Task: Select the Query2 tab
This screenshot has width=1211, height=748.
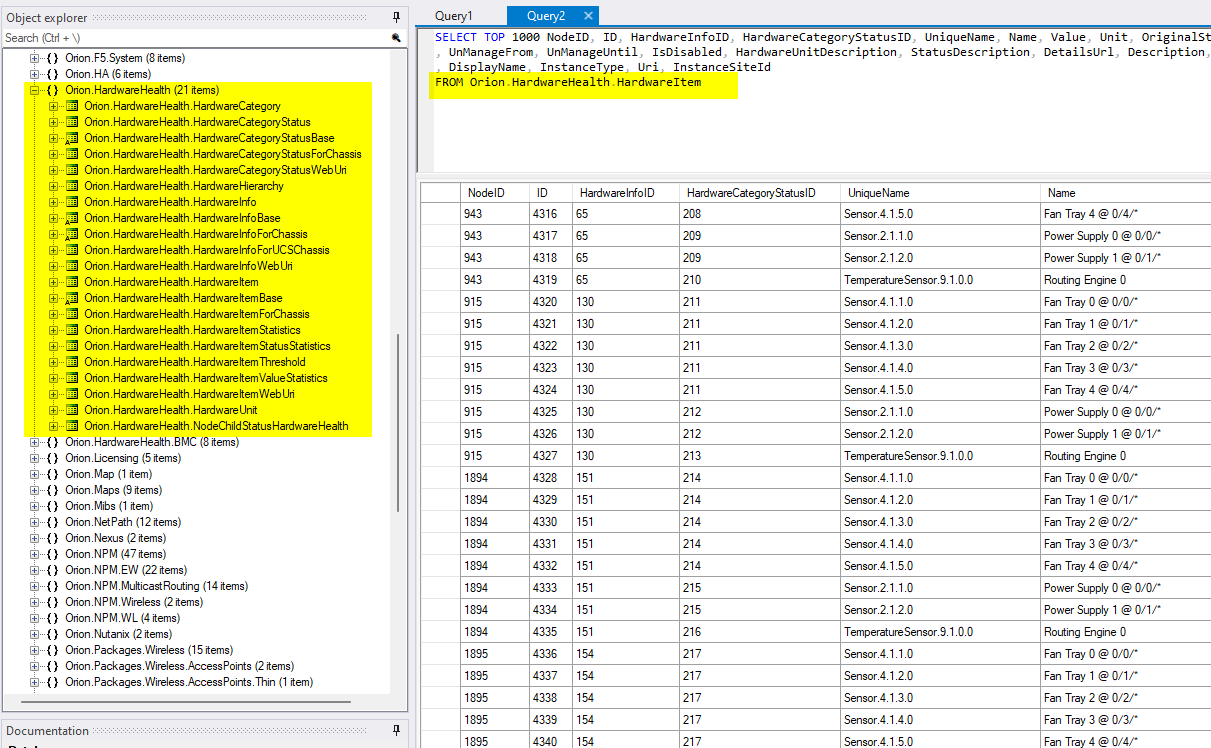Action: 546,16
